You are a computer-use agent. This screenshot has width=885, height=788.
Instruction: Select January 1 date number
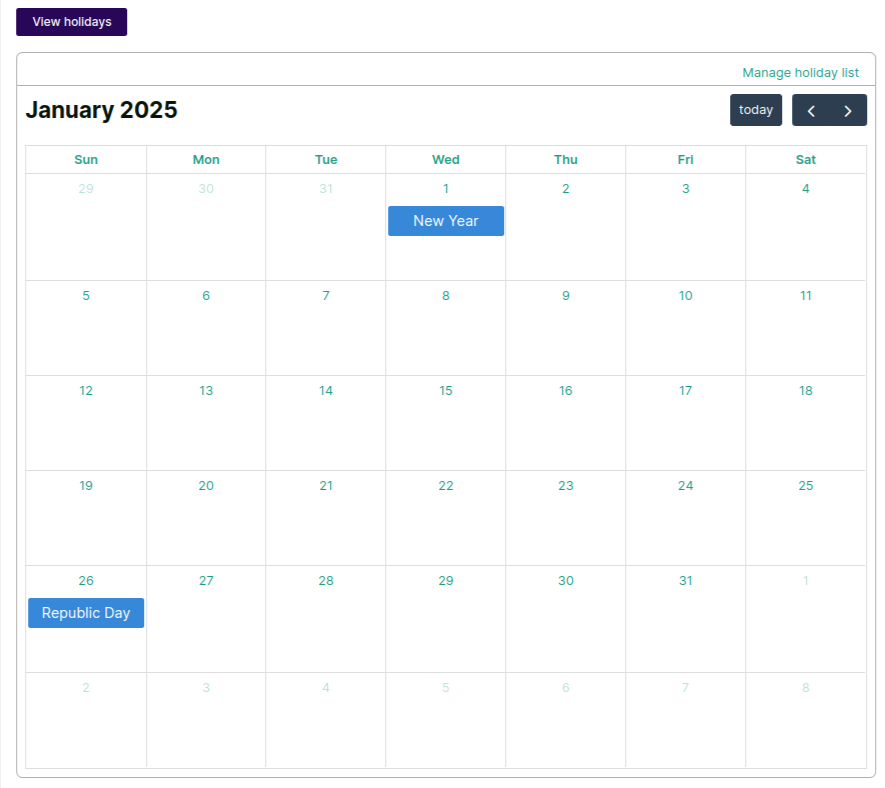click(x=446, y=189)
